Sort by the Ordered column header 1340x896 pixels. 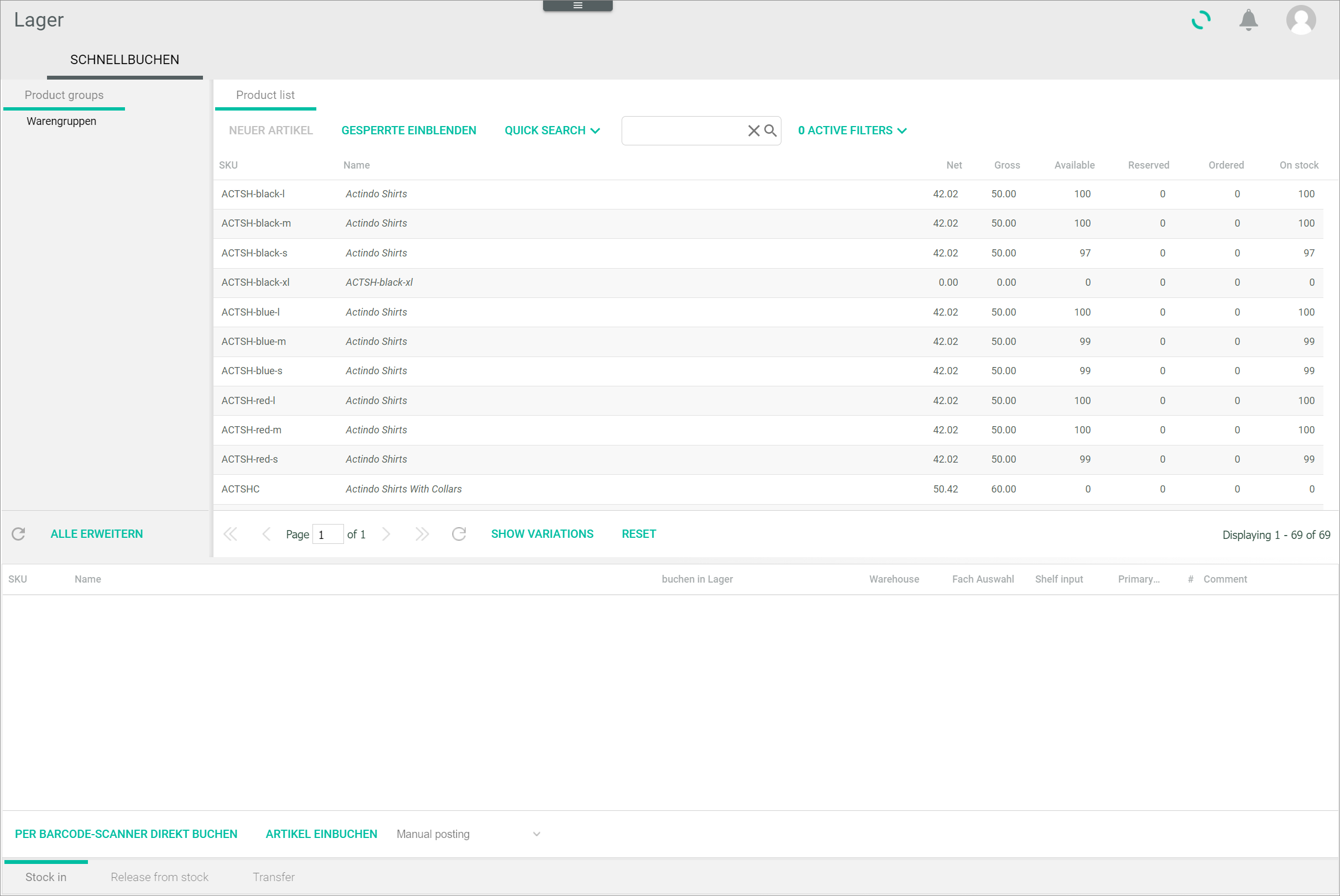click(x=1226, y=165)
